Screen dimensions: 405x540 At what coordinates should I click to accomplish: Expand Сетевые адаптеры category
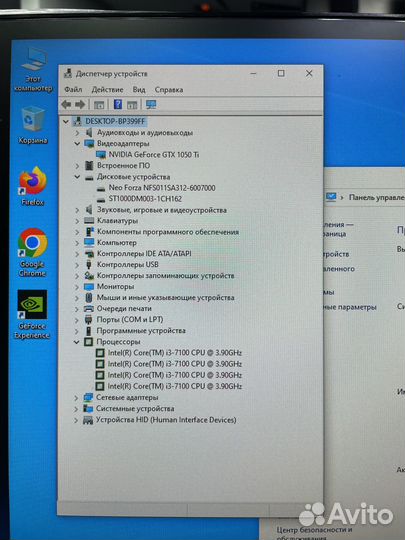pos(76,398)
